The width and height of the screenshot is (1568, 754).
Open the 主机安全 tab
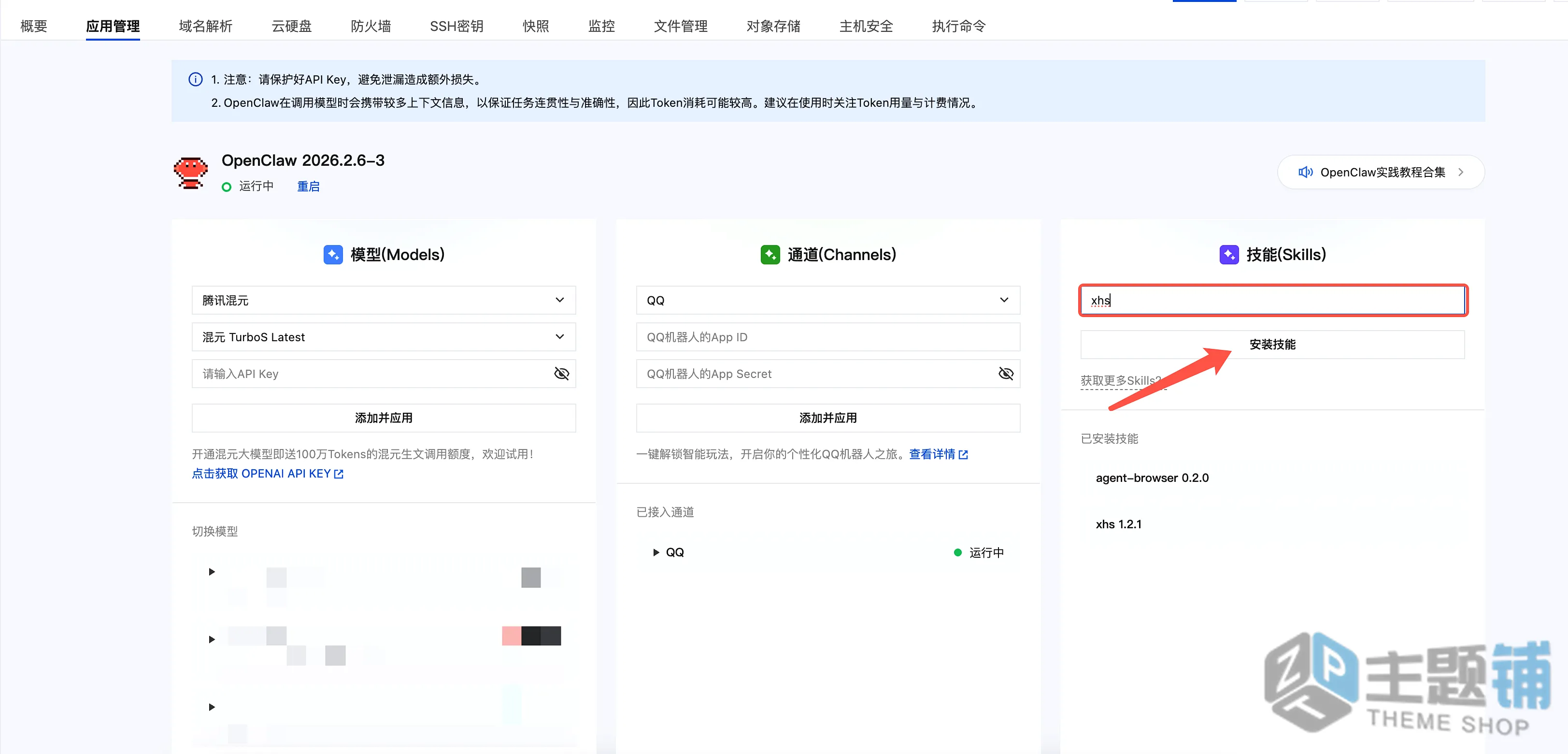coord(866,26)
